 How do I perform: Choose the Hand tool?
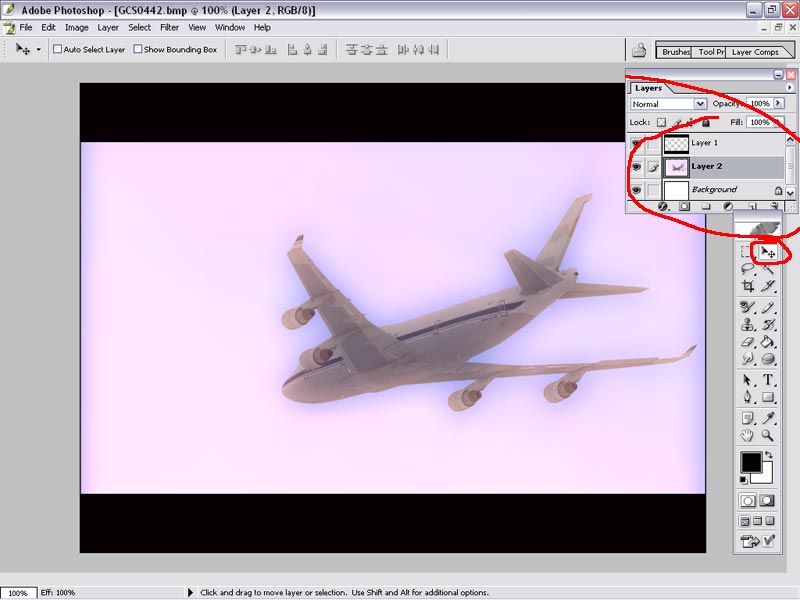[x=747, y=435]
